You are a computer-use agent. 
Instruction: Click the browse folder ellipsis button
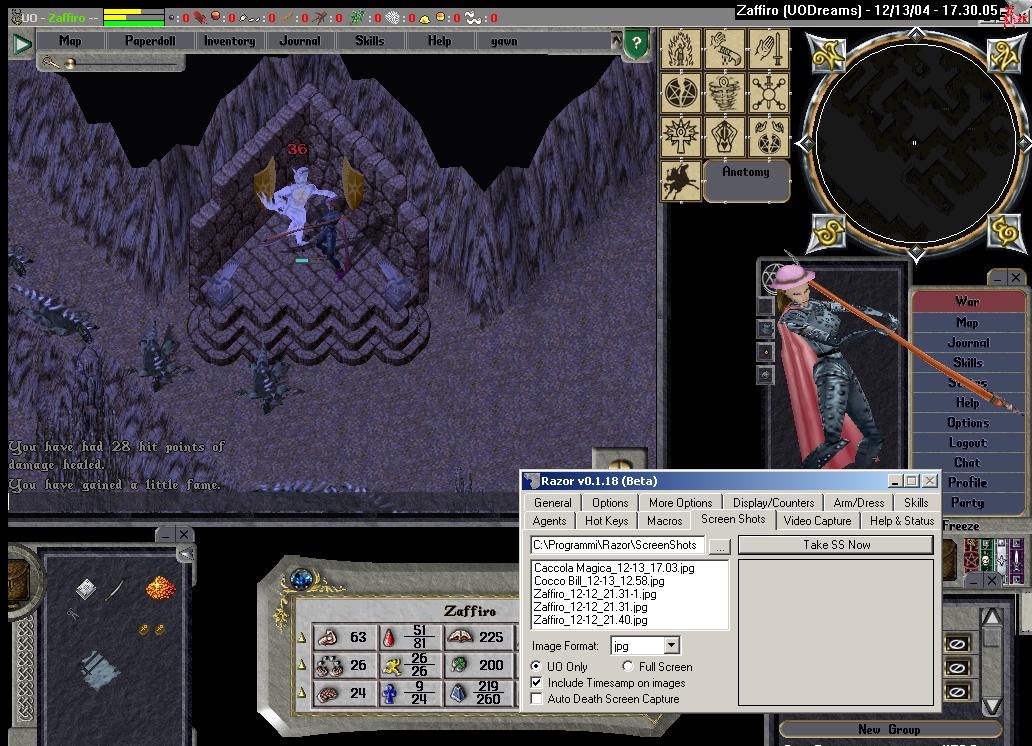(720, 546)
